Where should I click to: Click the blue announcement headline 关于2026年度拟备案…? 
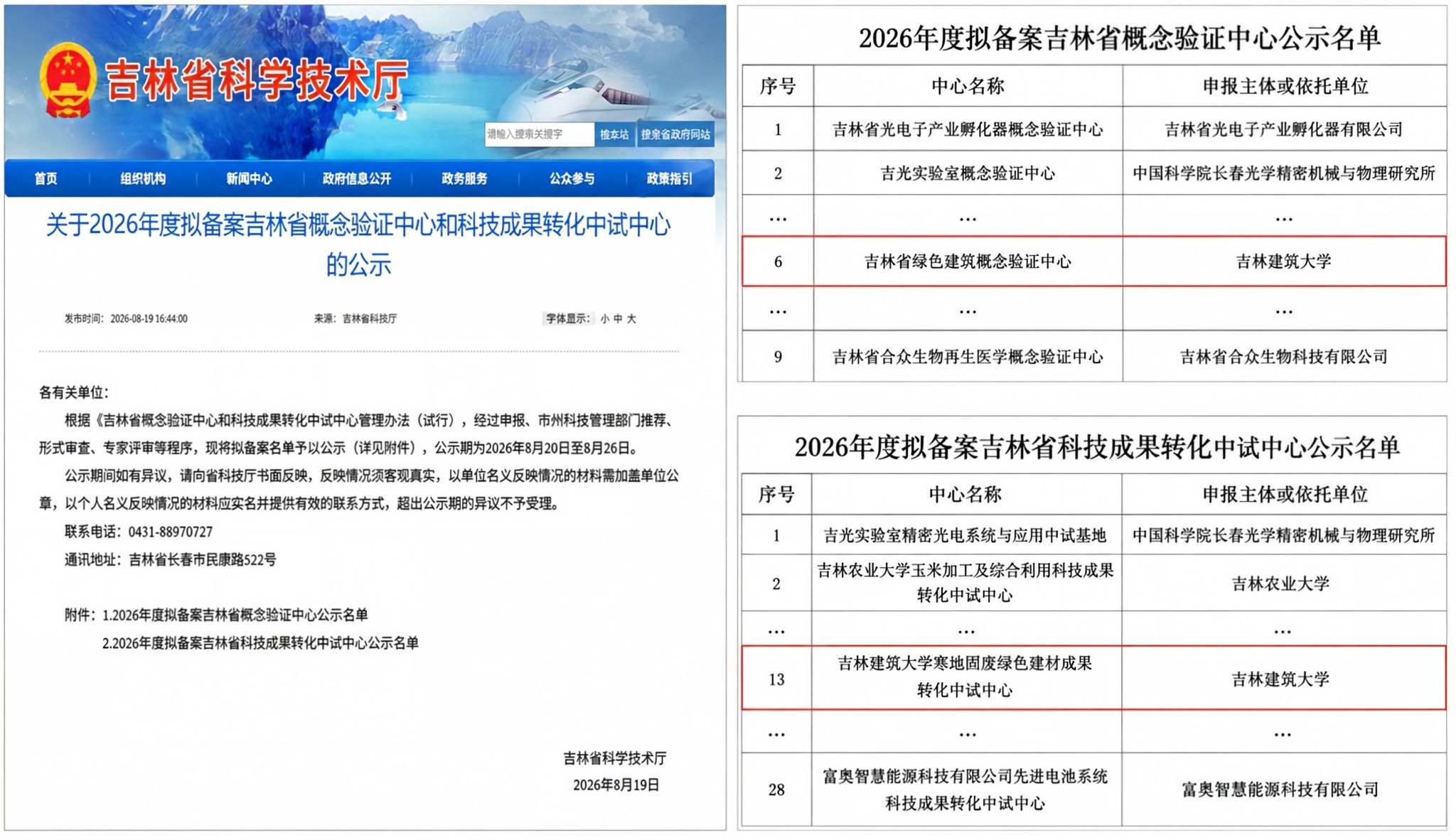point(358,244)
